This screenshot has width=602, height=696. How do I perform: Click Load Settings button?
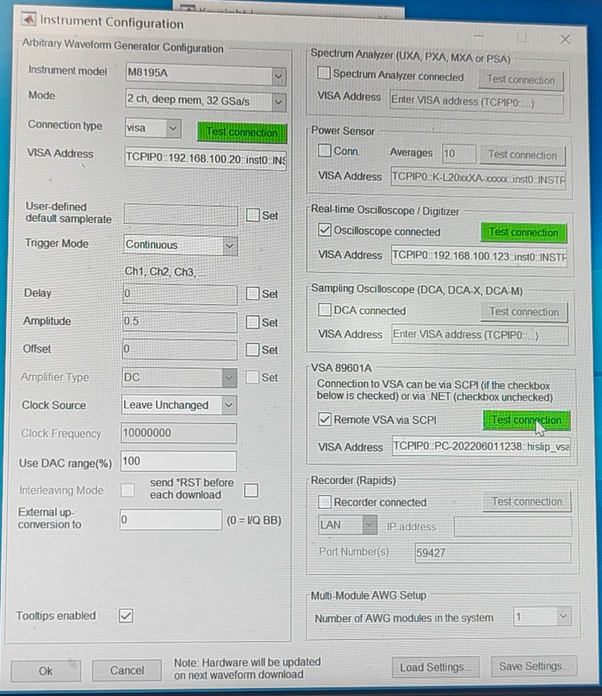436,667
